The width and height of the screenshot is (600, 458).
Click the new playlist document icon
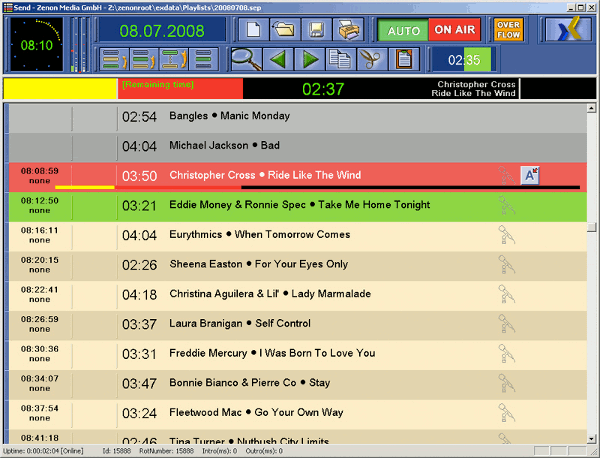pos(252,30)
